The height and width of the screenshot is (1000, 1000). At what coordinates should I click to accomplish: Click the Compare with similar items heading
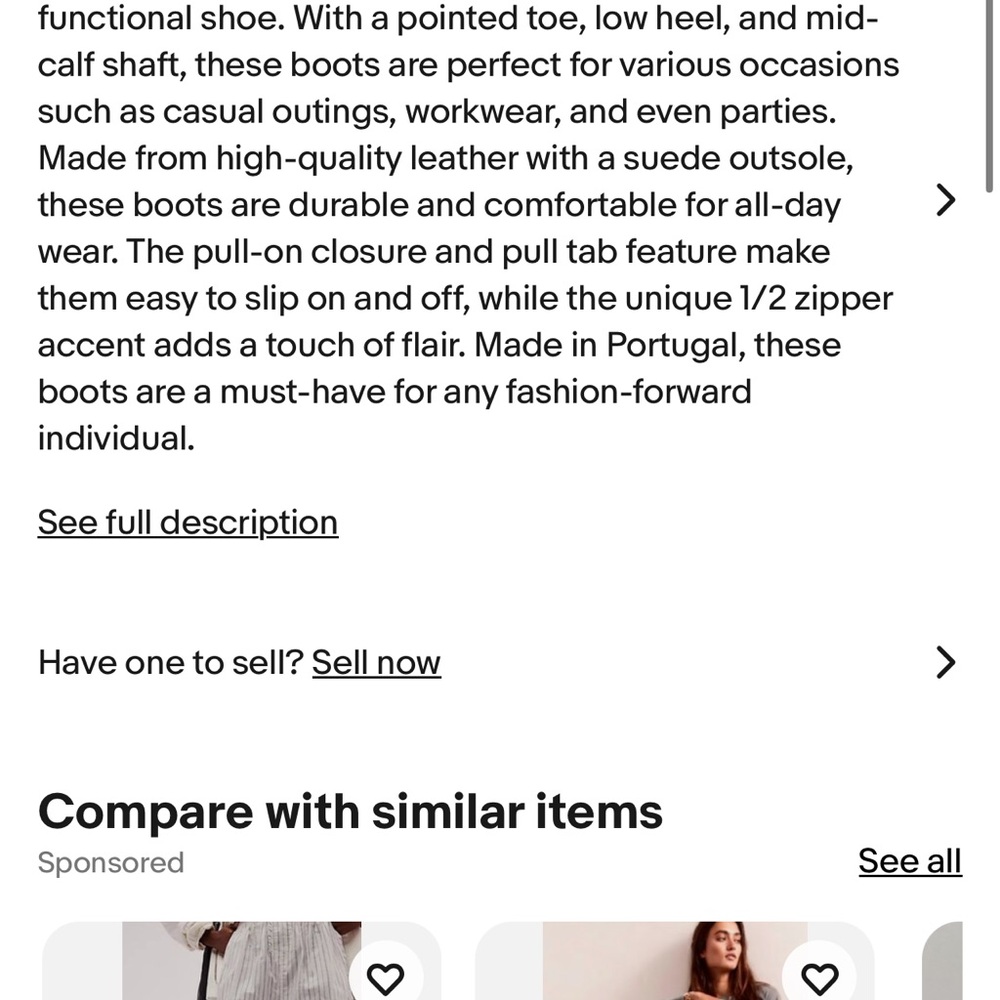click(350, 812)
